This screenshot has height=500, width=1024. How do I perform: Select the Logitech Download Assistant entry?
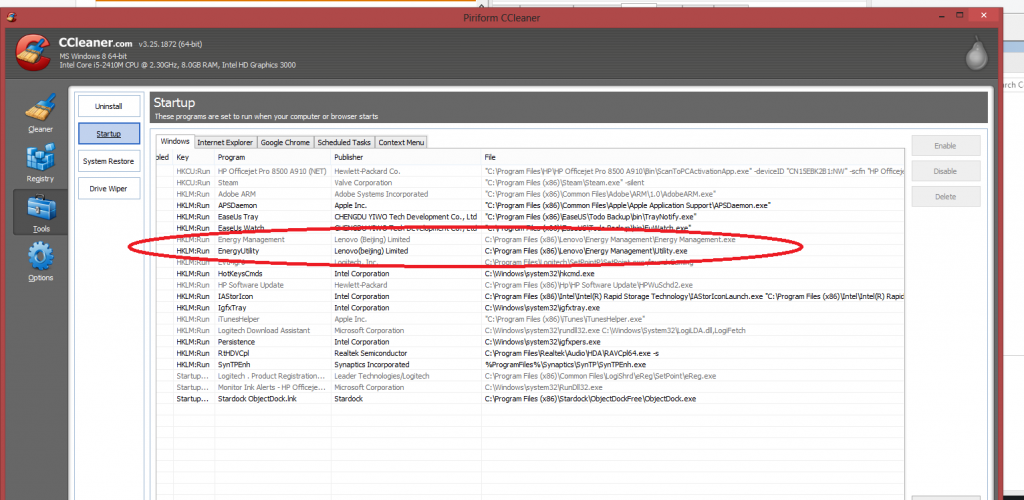point(530,330)
